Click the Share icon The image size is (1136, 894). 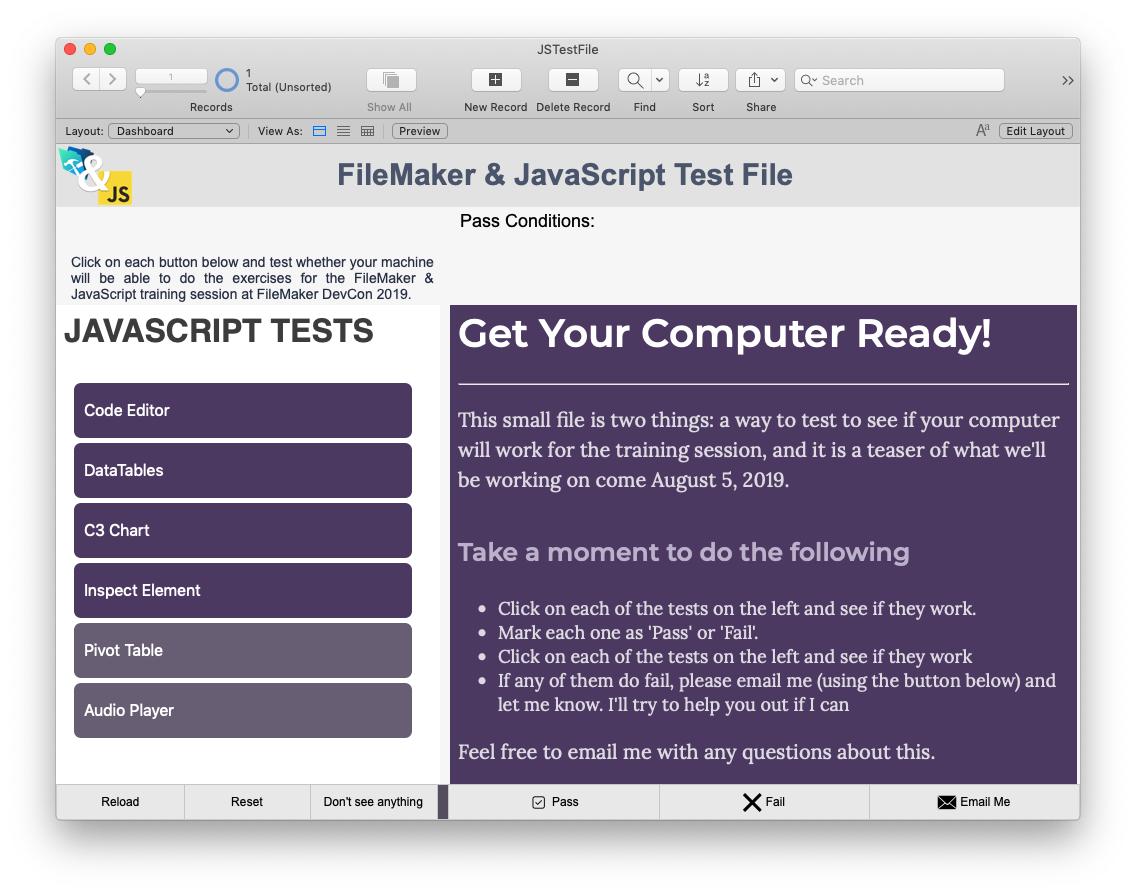pyautogui.click(x=754, y=80)
